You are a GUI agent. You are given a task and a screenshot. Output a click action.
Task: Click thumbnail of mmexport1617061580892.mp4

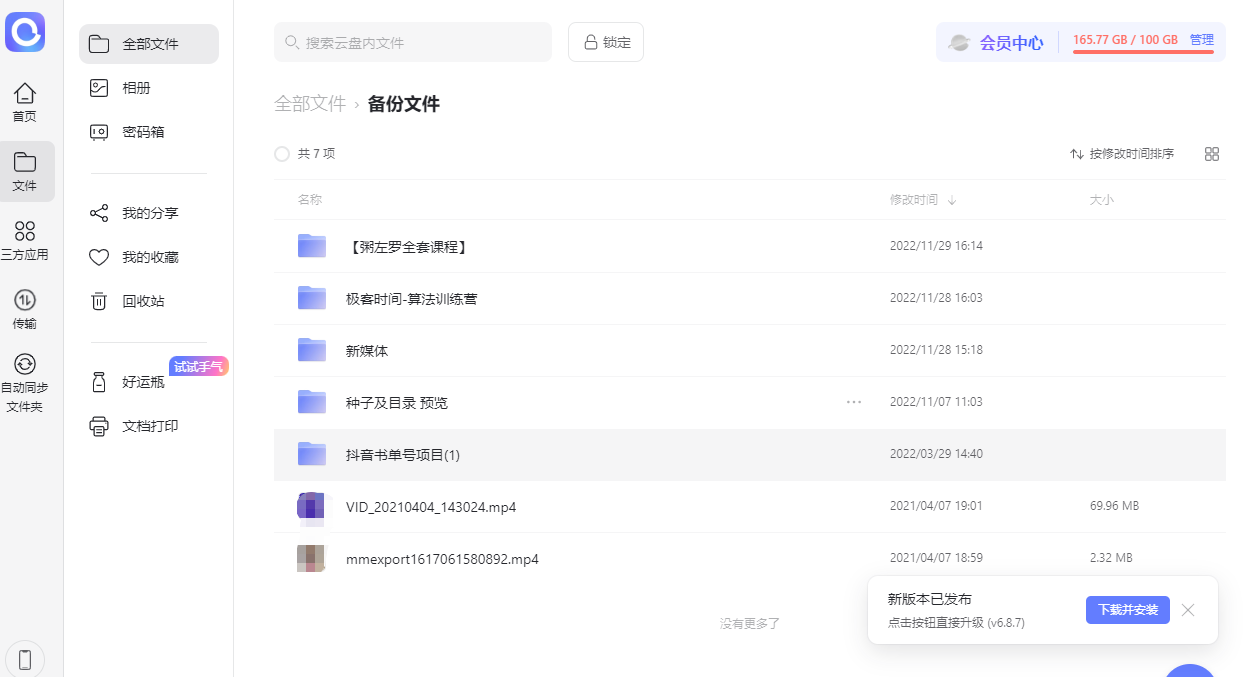coord(312,559)
